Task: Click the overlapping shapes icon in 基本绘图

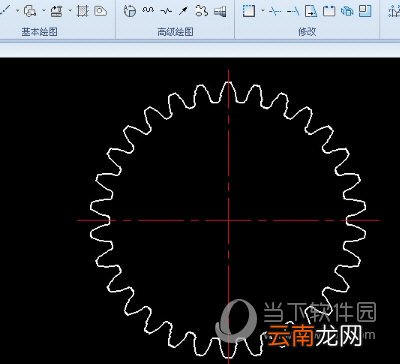Action: [30, 11]
